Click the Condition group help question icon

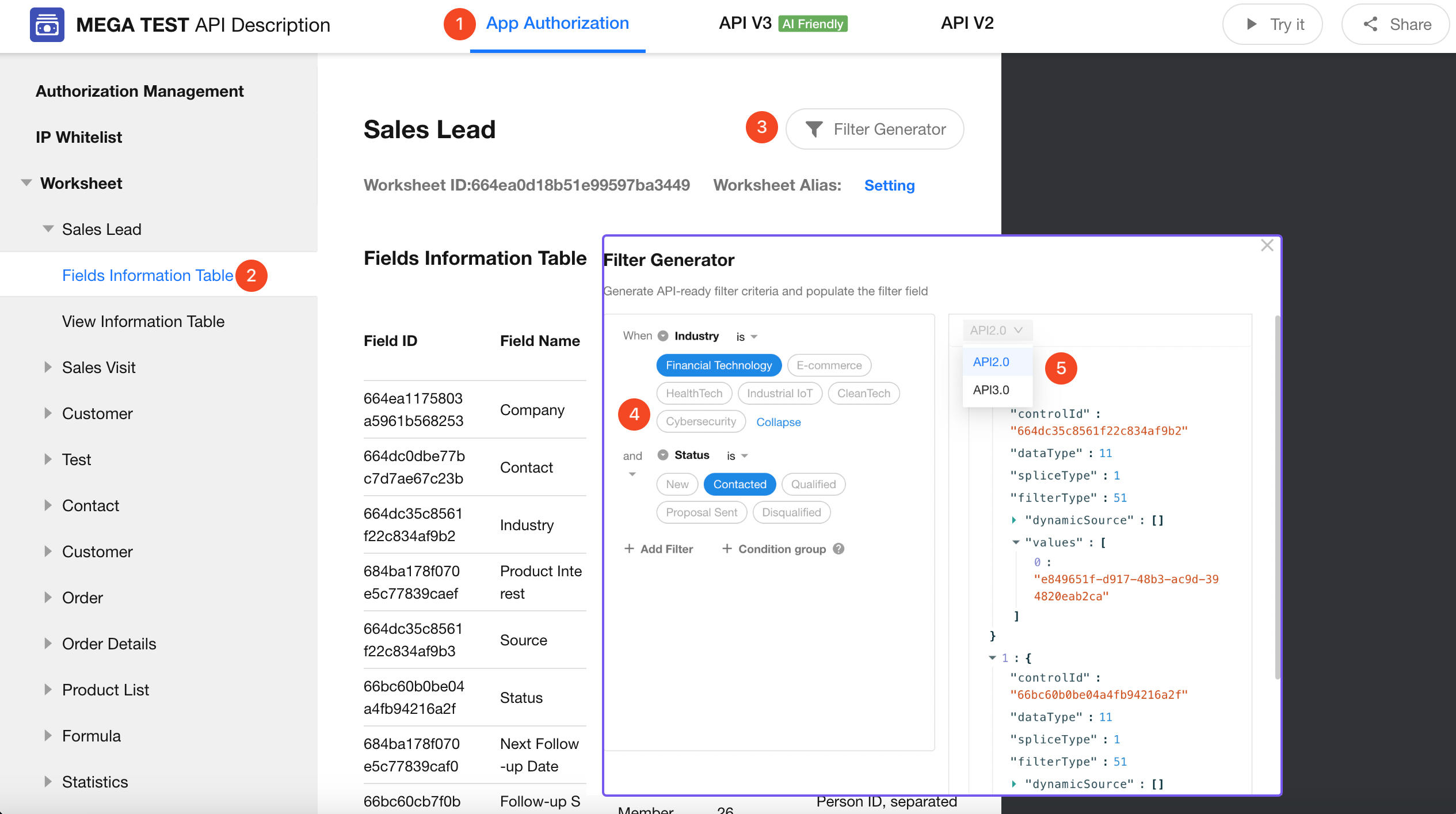click(x=839, y=549)
